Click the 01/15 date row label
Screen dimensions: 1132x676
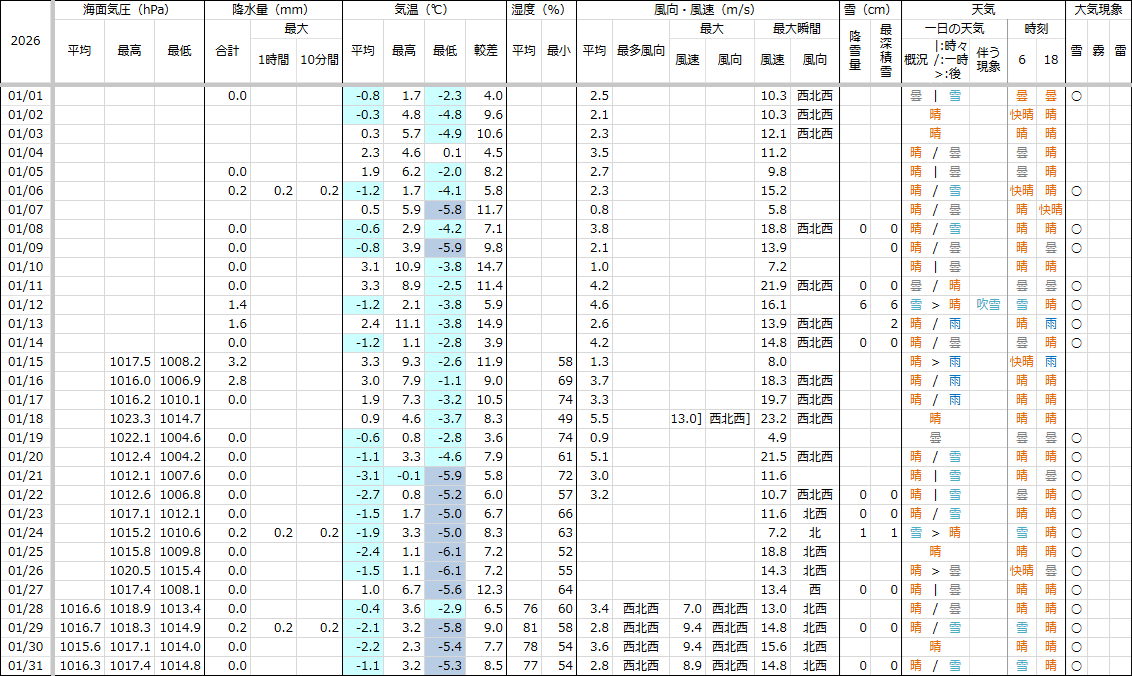(x=26, y=362)
